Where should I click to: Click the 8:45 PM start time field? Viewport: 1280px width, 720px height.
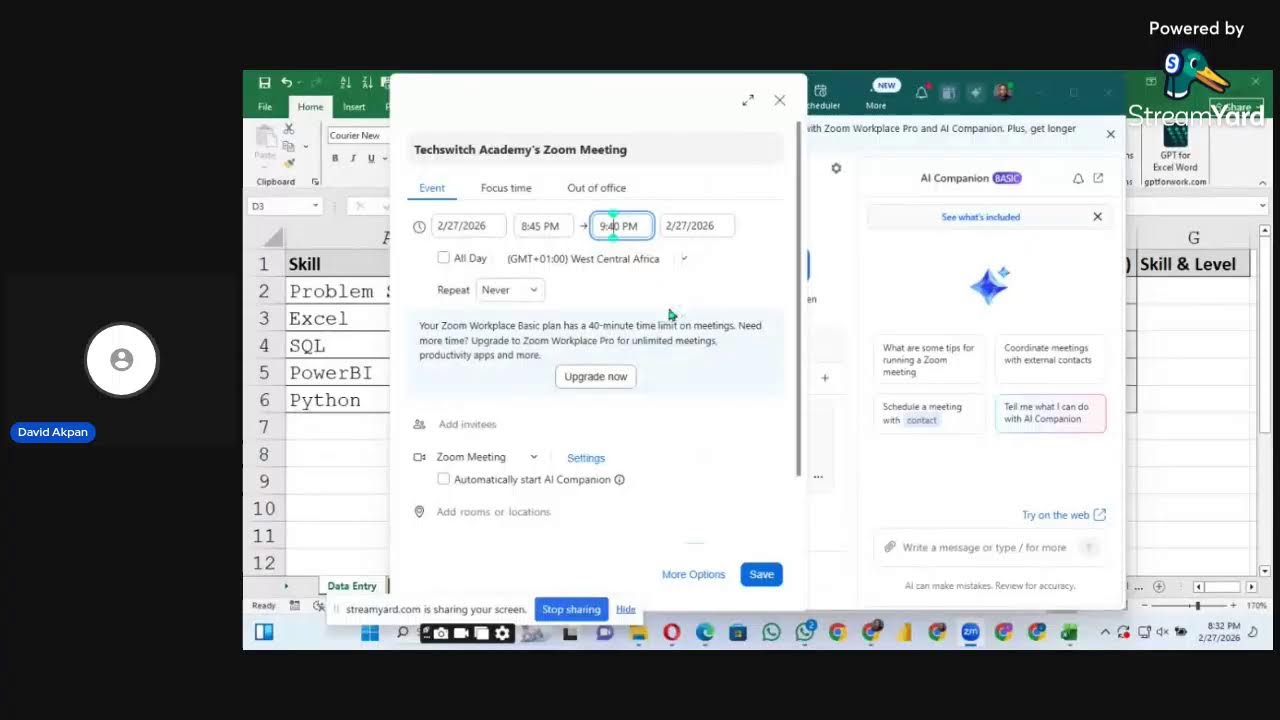(544, 226)
